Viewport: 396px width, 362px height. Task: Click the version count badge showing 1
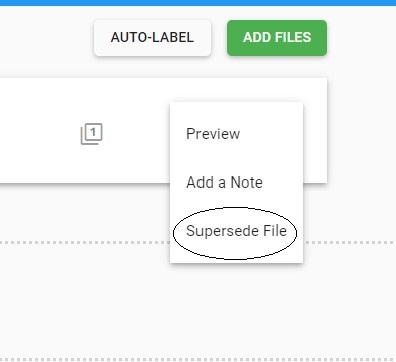(94, 132)
